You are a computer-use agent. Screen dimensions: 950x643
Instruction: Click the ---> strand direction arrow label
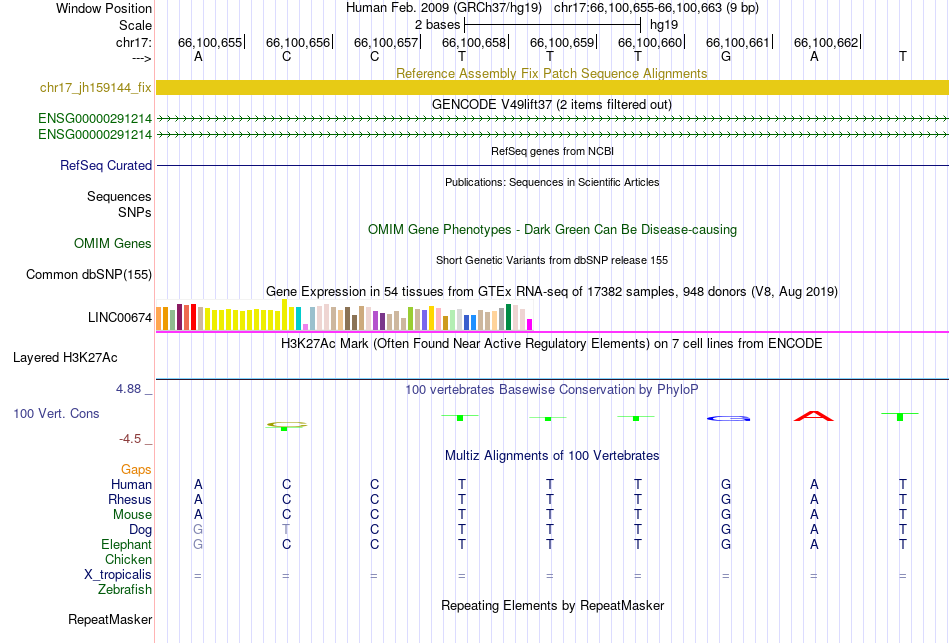[142, 58]
